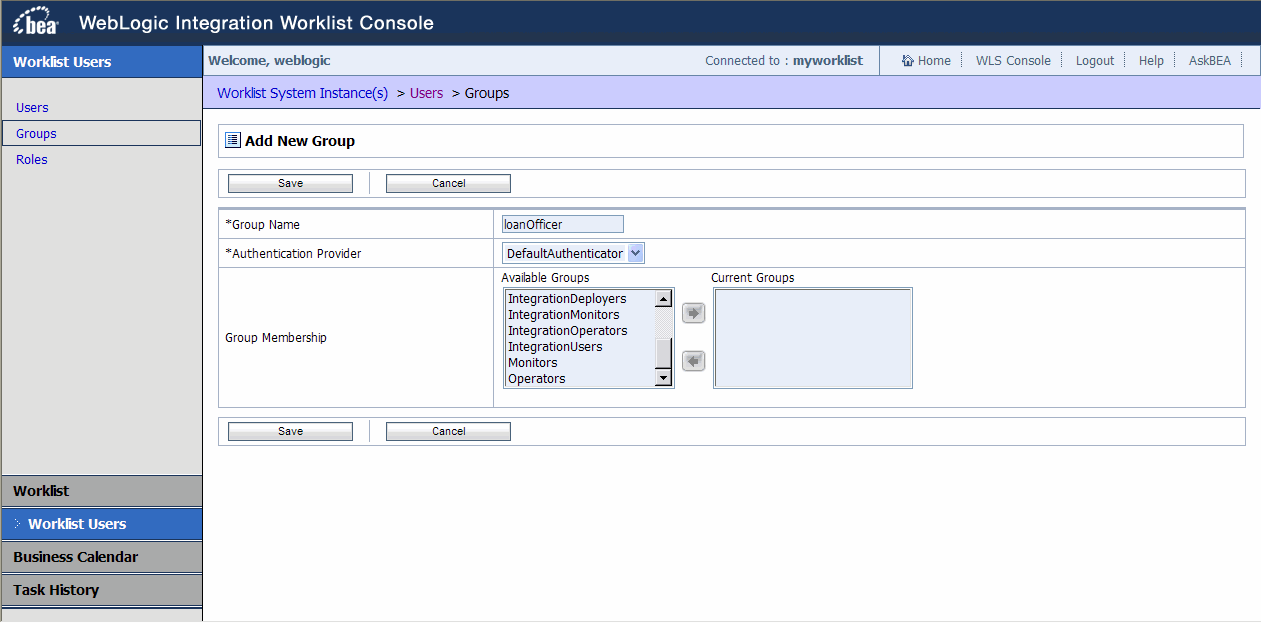Click the Logout link
Image resolution: width=1261 pixels, height=623 pixels.
(1095, 61)
